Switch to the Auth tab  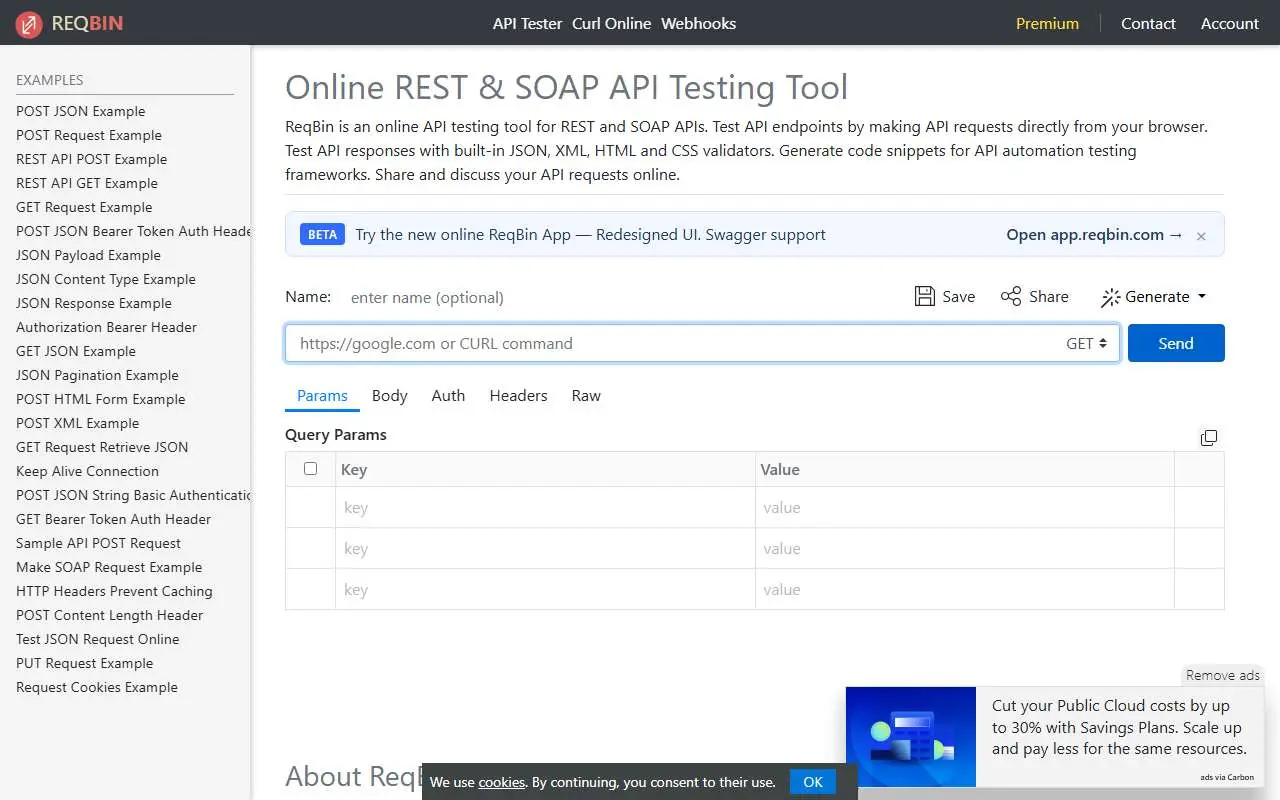coord(448,395)
